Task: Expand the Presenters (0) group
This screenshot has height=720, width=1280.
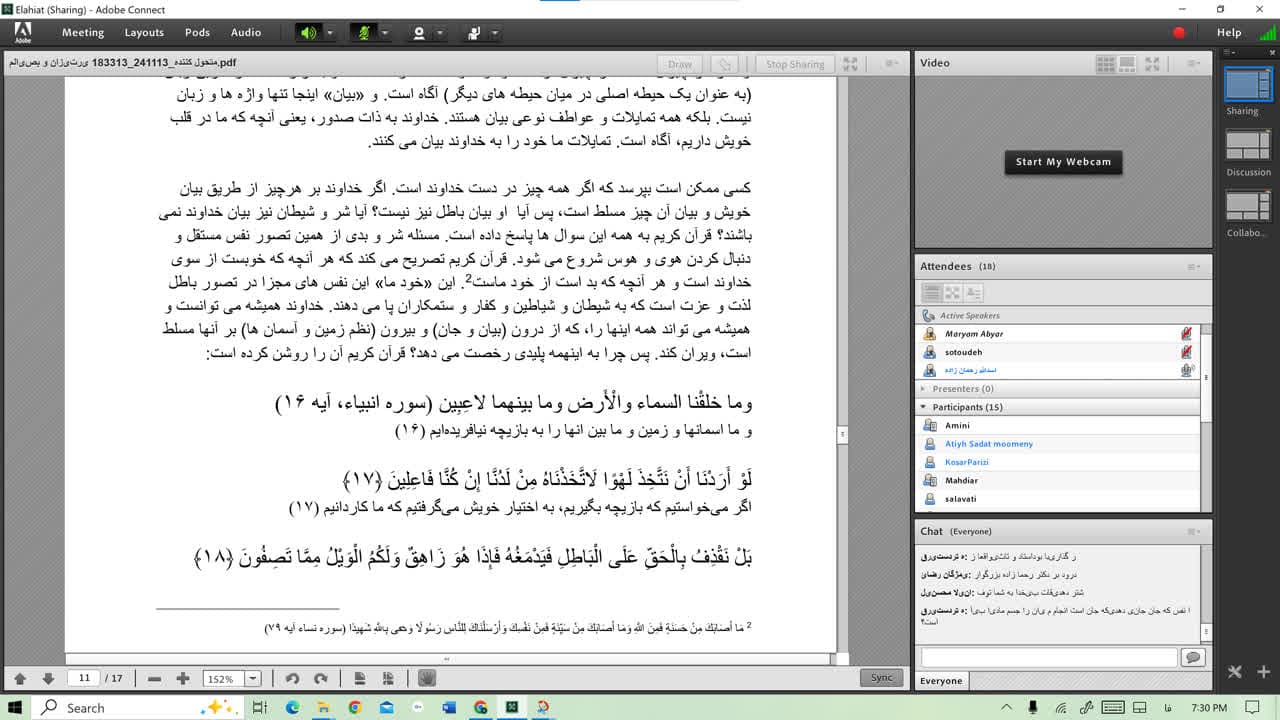Action: 923,389
